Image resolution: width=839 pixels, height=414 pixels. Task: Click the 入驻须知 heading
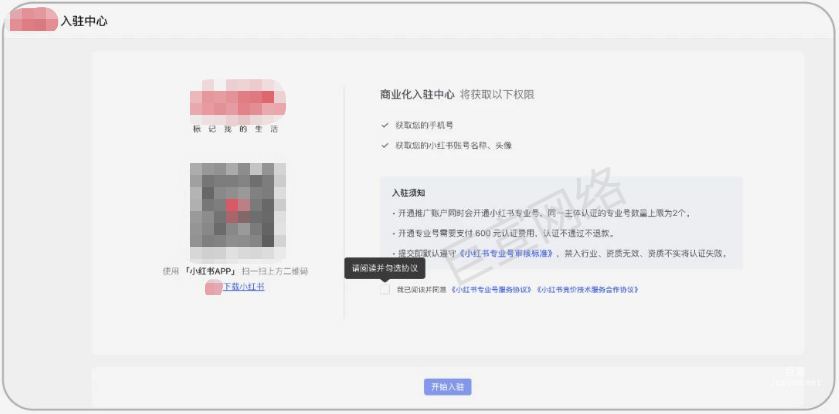click(408, 193)
